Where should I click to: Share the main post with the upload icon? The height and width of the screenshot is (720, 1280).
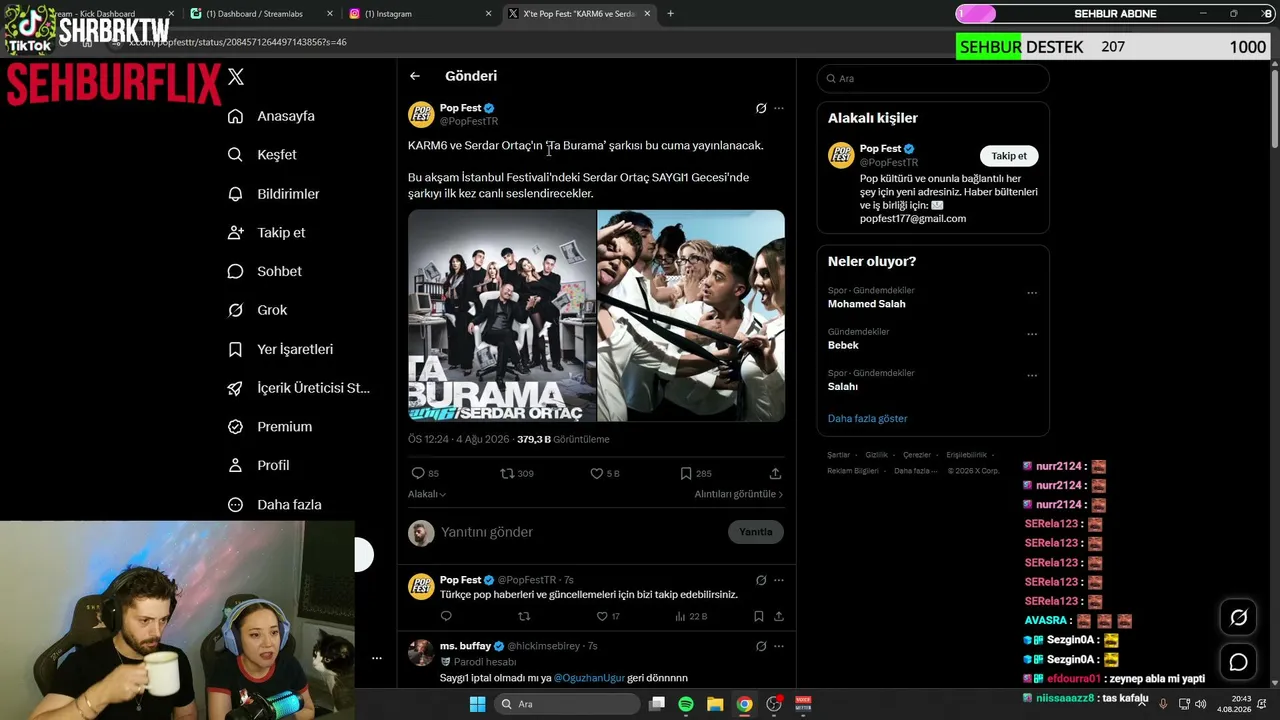(x=775, y=473)
